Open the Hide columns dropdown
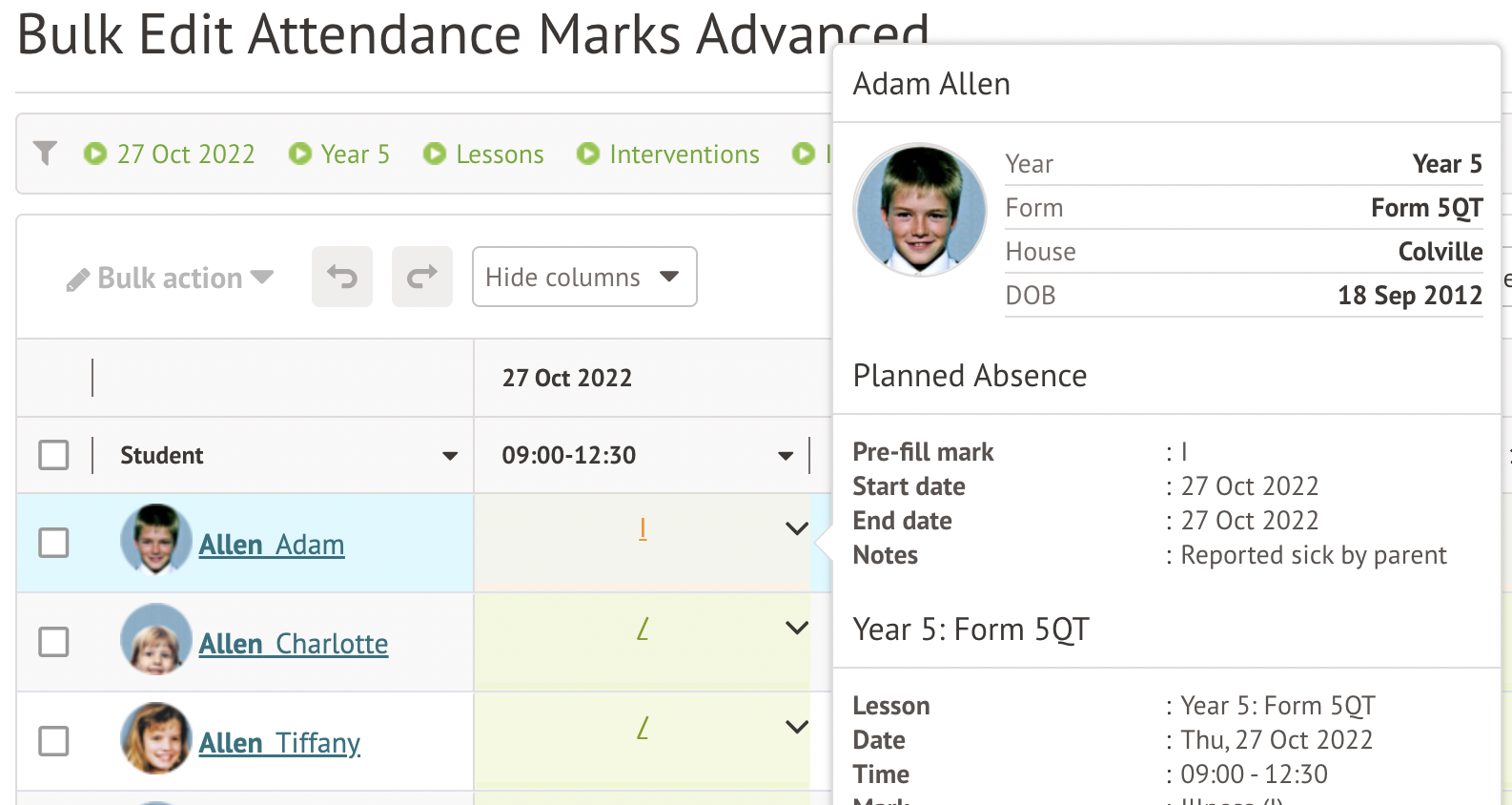1512x805 pixels. coord(584,278)
